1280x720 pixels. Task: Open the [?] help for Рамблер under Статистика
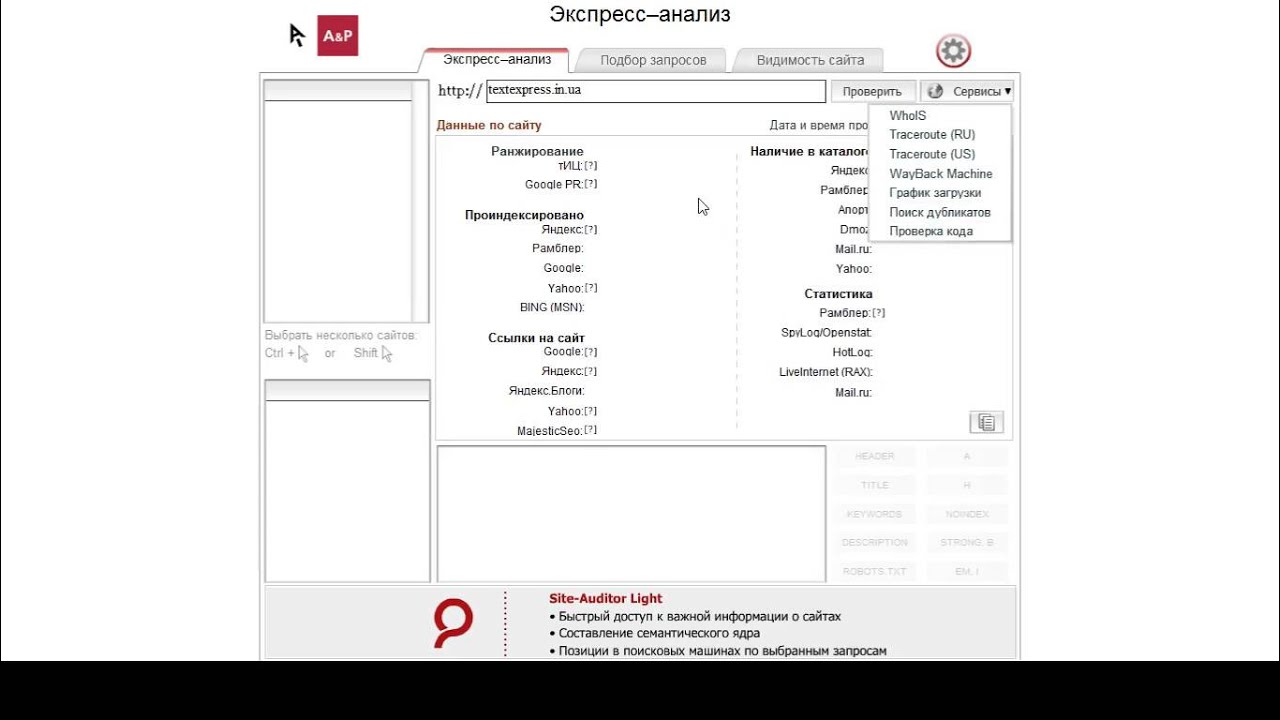[879, 313]
